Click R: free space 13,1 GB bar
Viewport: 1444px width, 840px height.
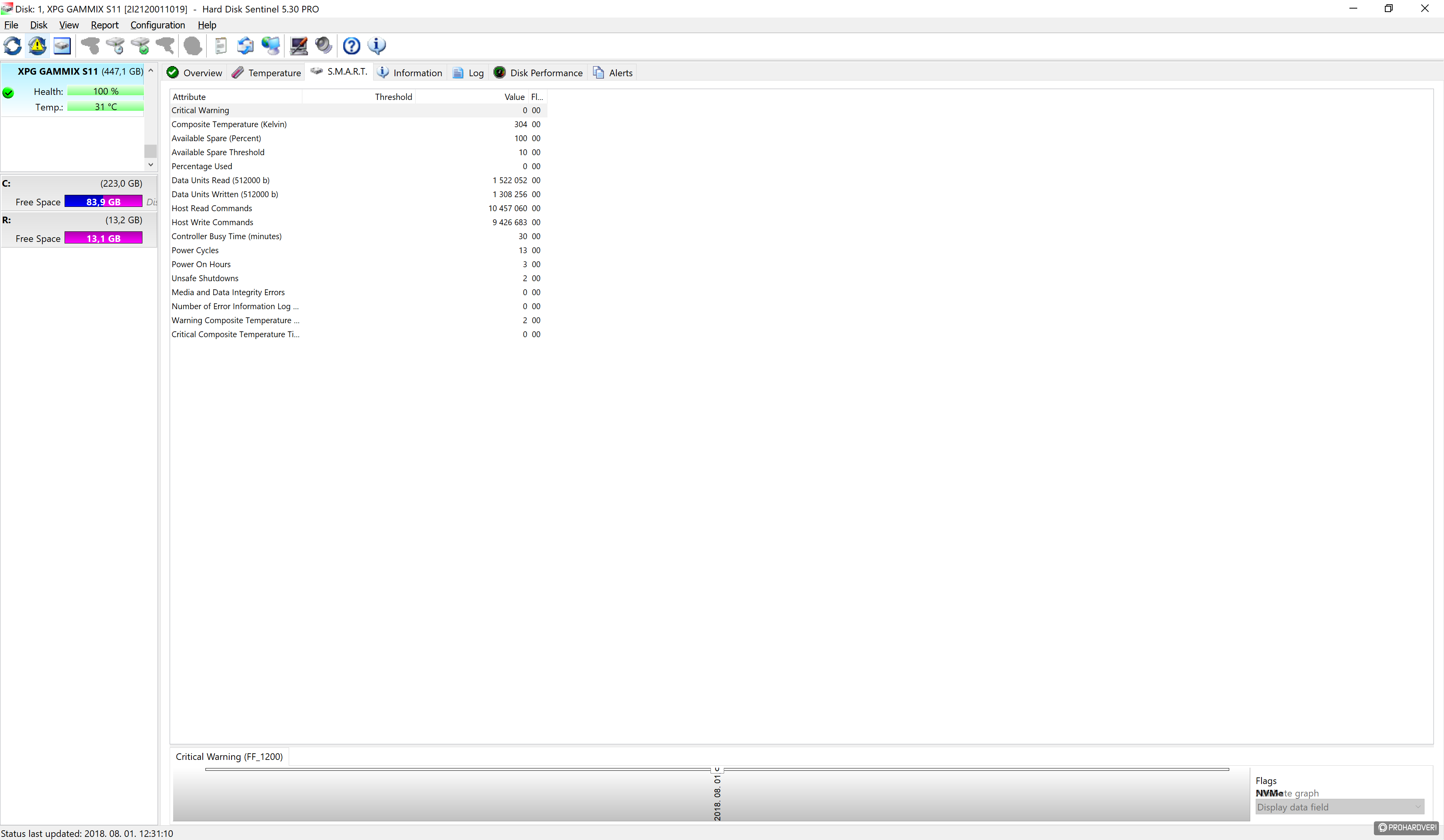pos(104,238)
